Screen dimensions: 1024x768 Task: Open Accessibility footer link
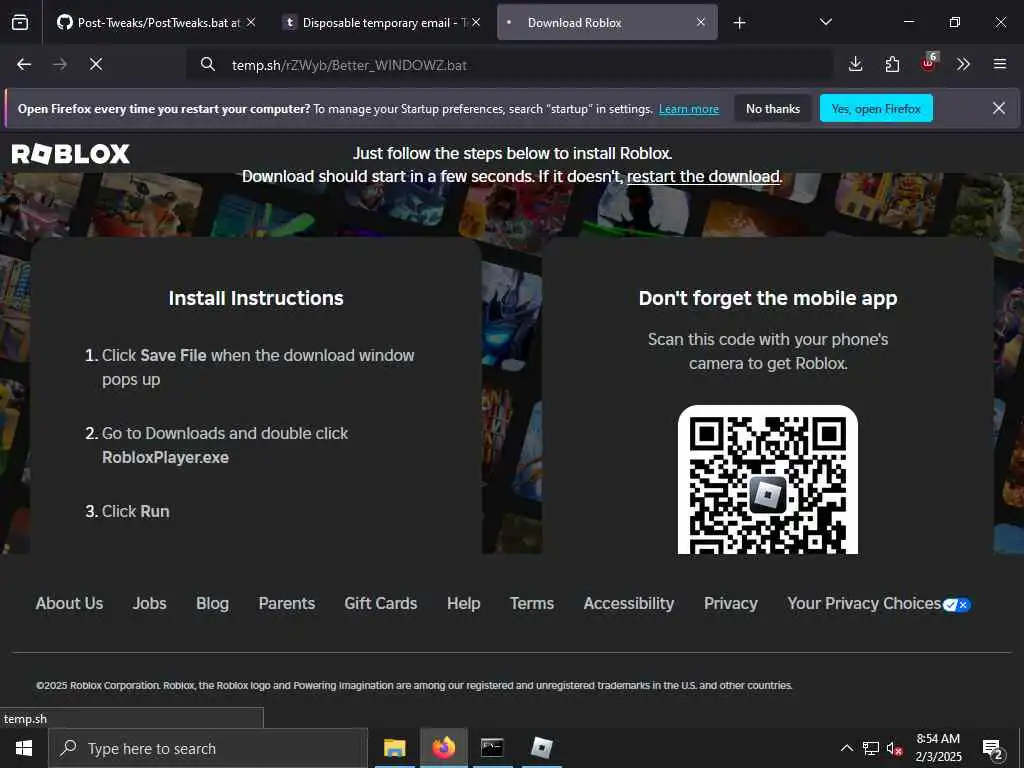coord(629,603)
